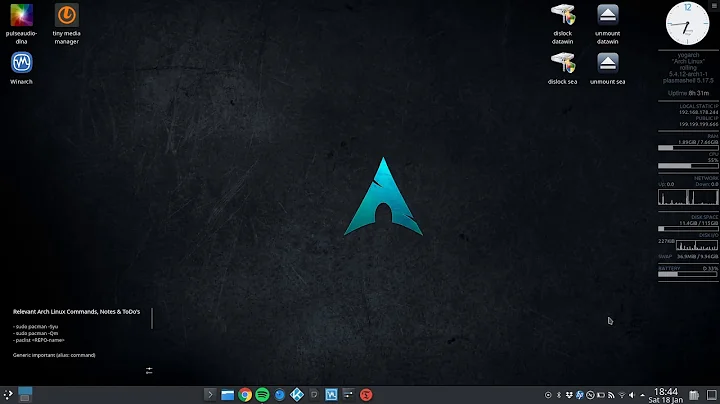720x404 pixels.
Task: Open the dark gray taskbar app icon
Action: pyautogui.click(x=314, y=394)
